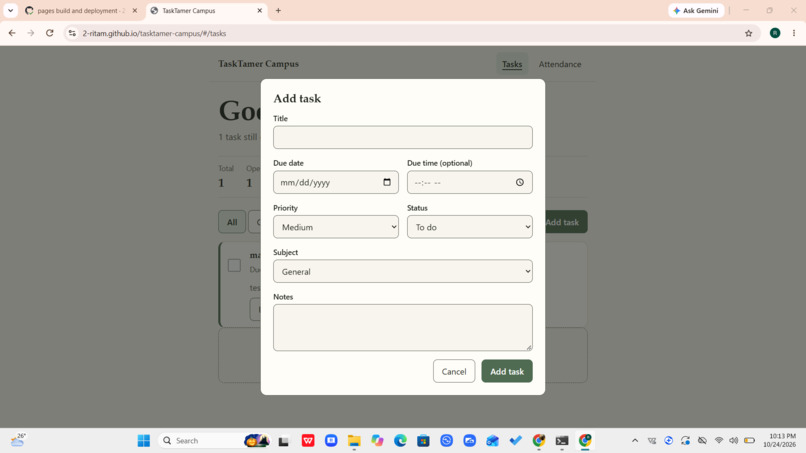Open the site information icon in address bar
The image size is (806, 453).
(72, 33)
